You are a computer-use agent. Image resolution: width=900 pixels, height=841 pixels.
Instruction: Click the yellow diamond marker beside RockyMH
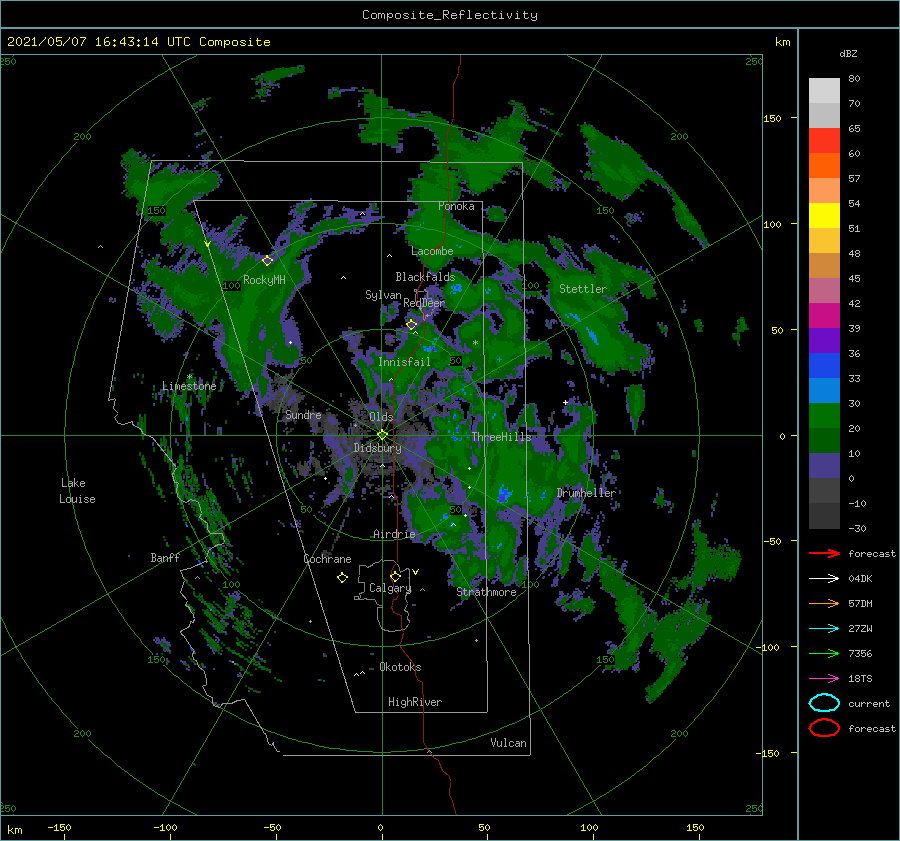pos(267,261)
